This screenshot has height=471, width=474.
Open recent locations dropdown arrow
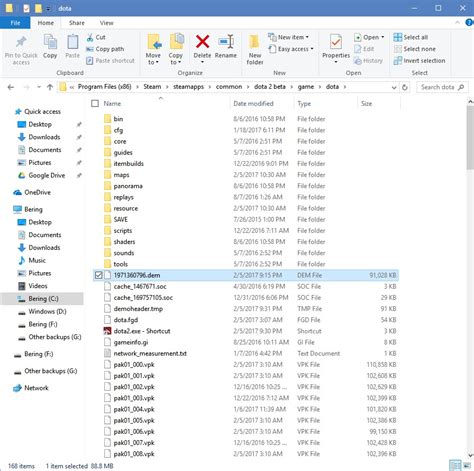pos(39,87)
